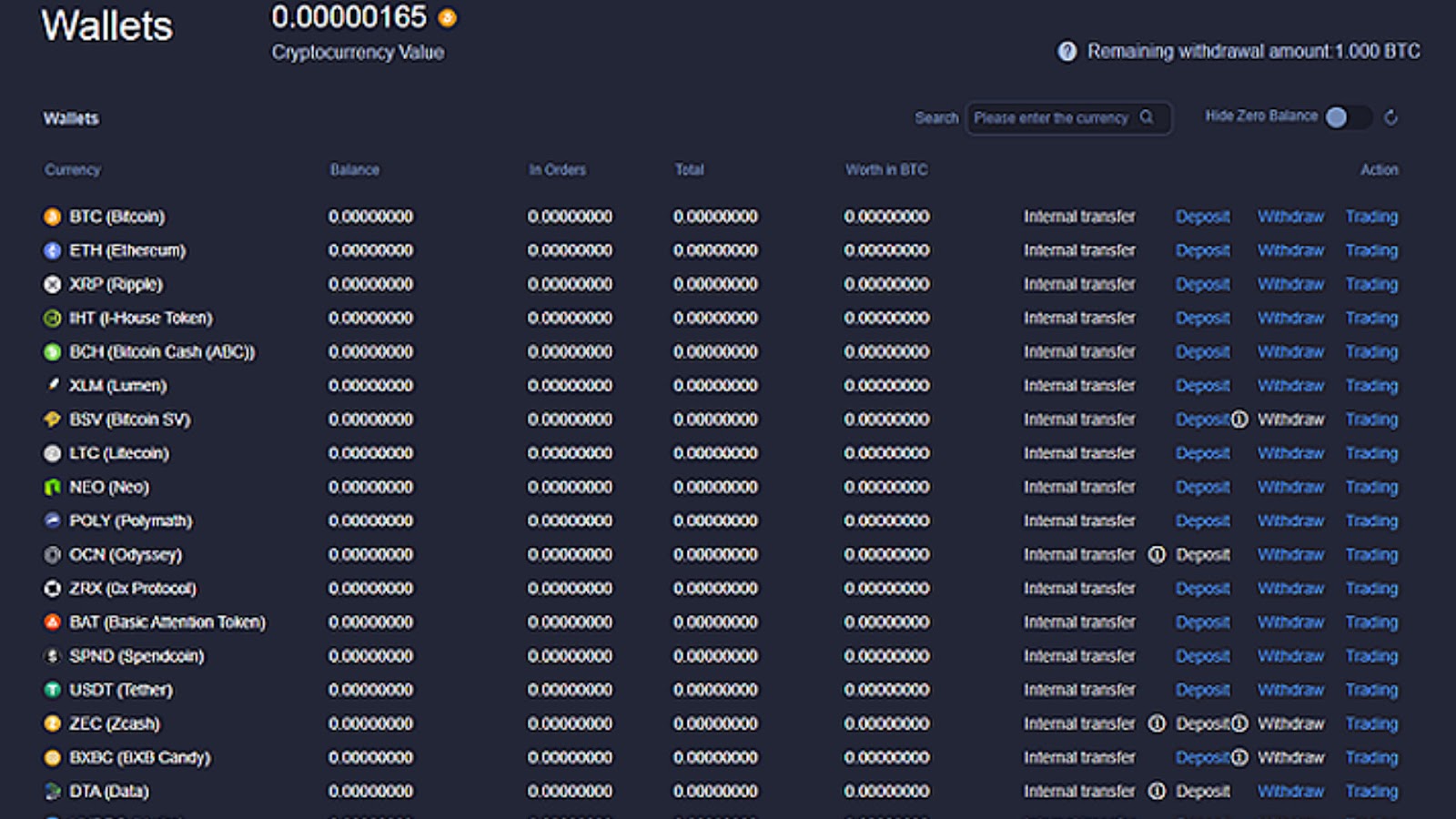Click Withdraw for BXBC BXB Candy

[x=1290, y=757]
